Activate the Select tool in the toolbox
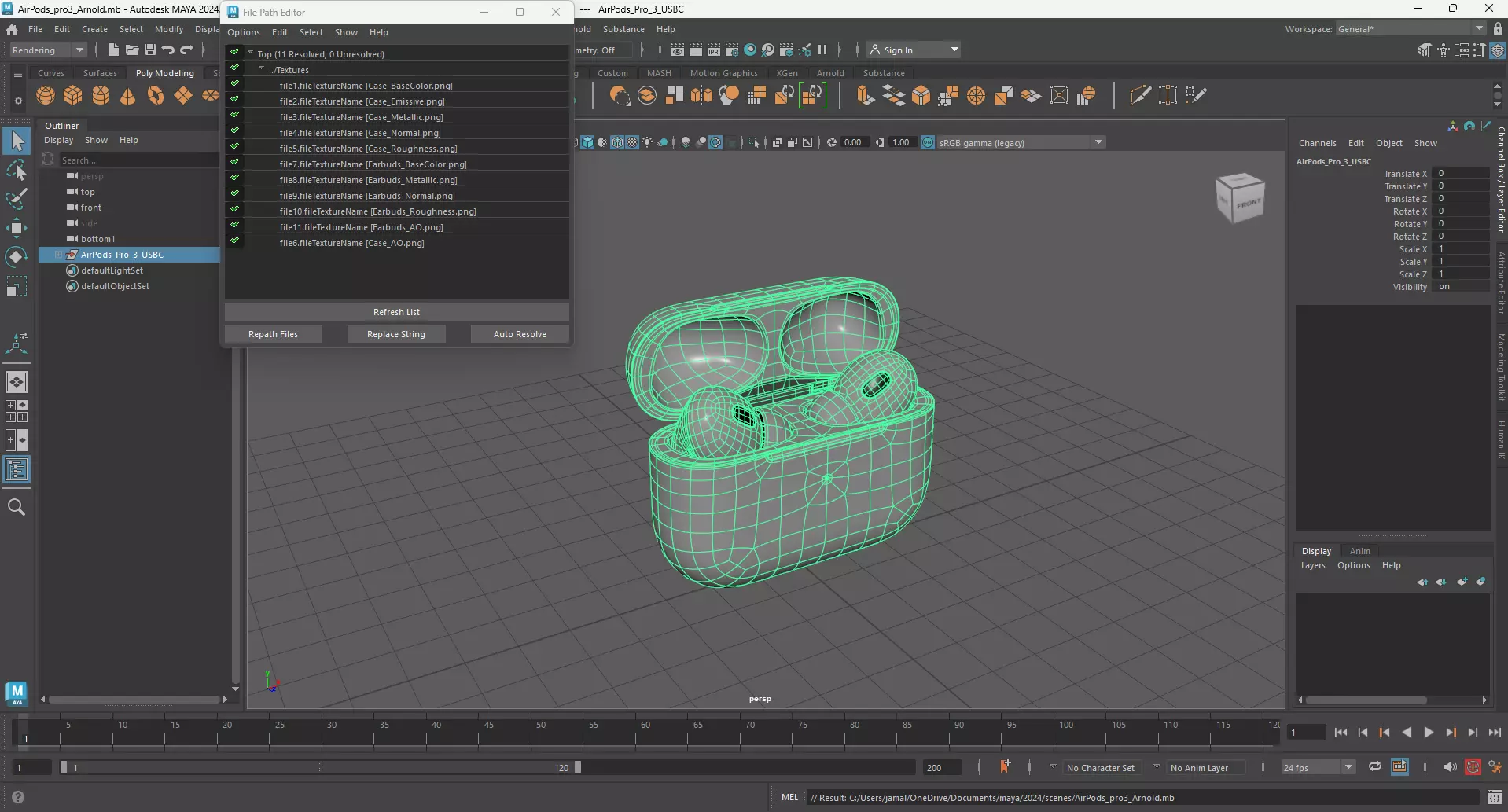This screenshot has height=812, width=1508. coord(17,141)
